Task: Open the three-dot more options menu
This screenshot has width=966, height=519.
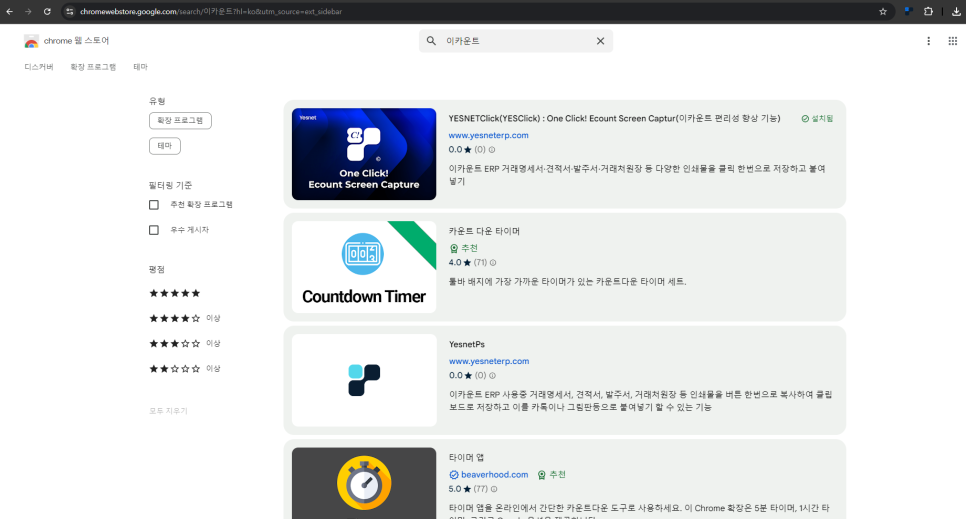Action: point(928,41)
